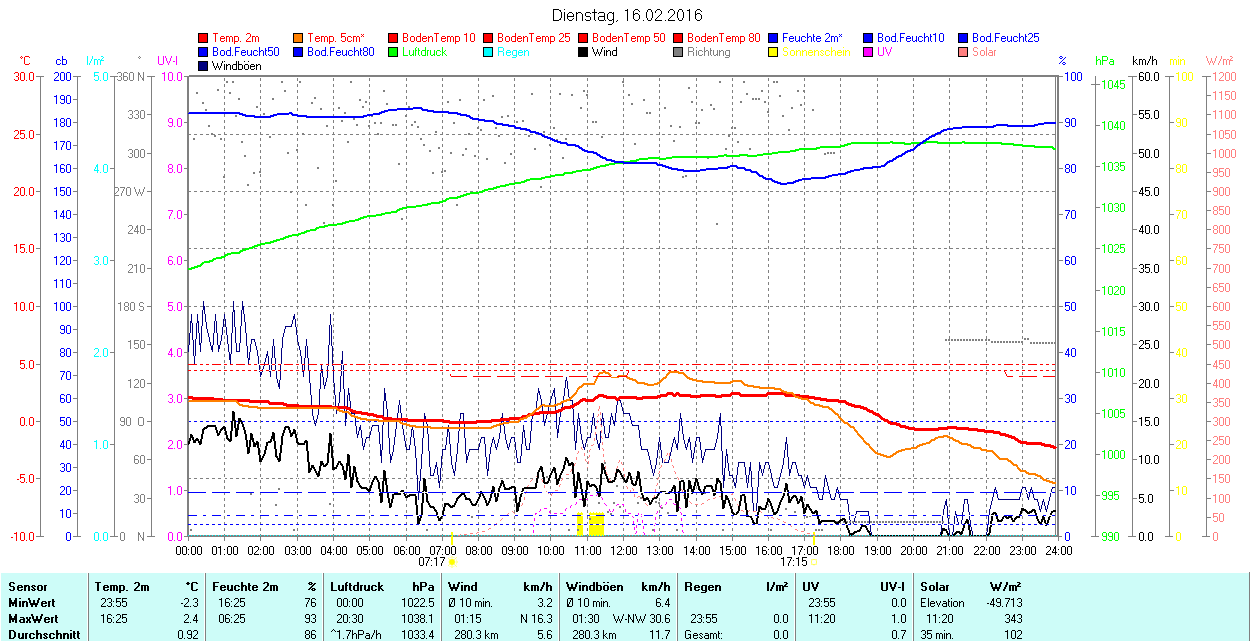Select the Solar legend swatch
Screen dimensions: 1250x641
964,52
